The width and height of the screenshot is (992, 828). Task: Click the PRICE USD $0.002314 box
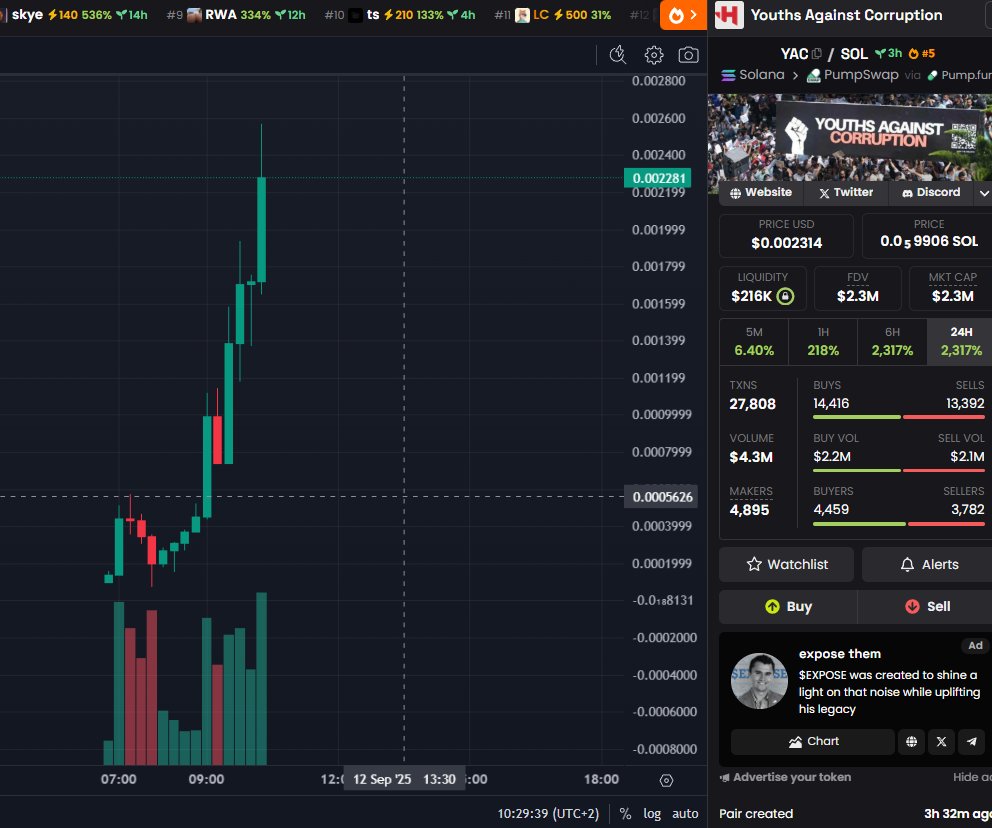pyautogui.click(x=786, y=236)
